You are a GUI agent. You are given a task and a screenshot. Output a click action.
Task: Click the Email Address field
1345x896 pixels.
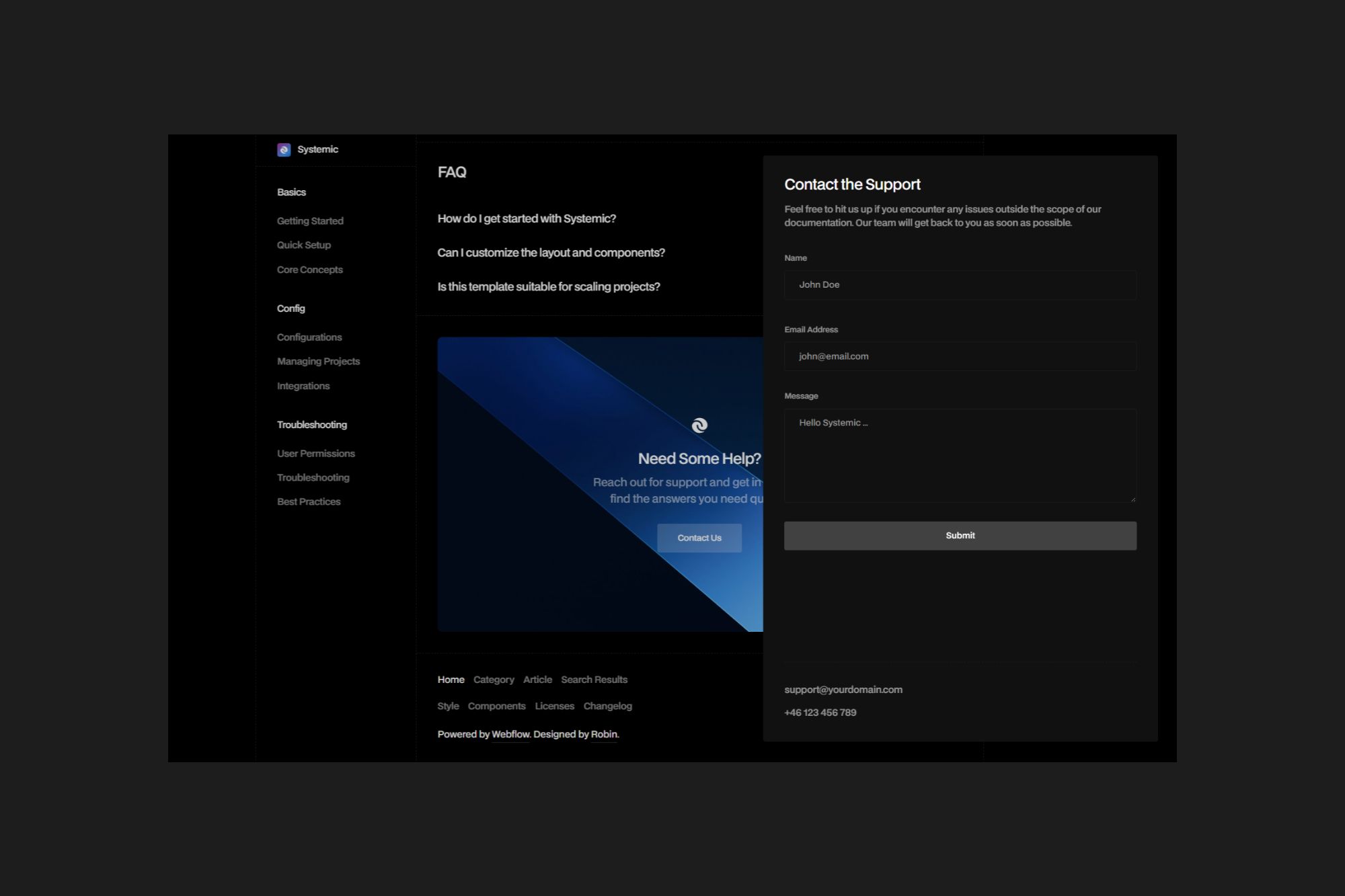960,356
